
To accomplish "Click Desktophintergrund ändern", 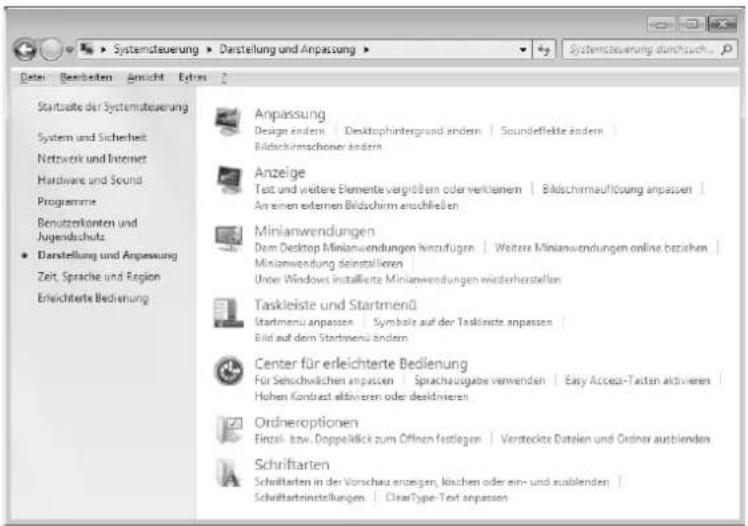I will (413, 131).
